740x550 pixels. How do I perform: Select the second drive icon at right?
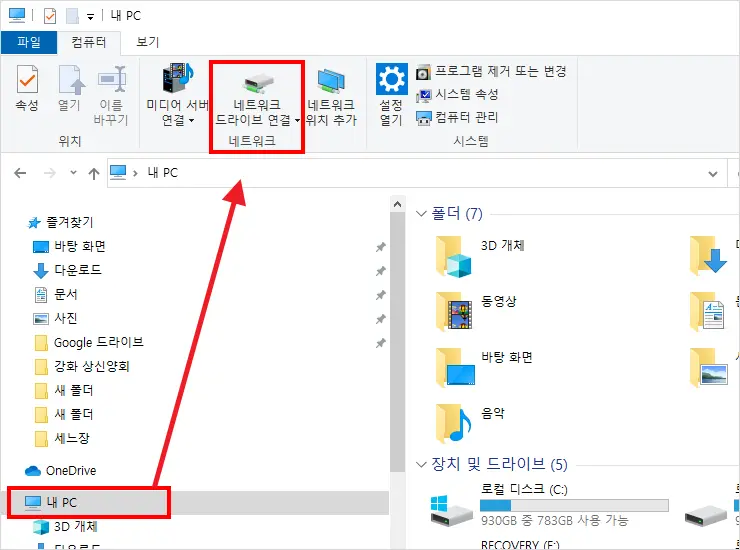(706, 516)
